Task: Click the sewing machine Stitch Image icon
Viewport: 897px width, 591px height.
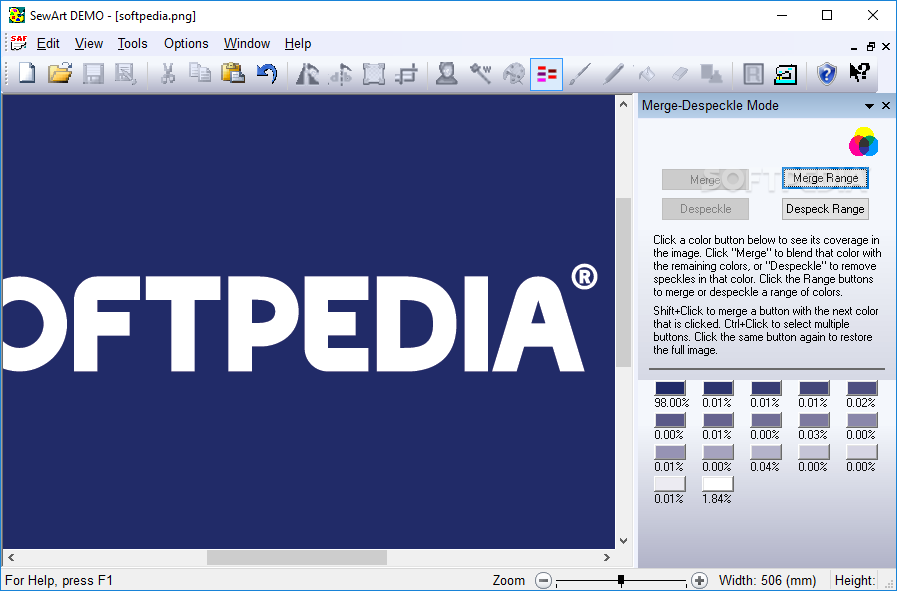Action: 785,74
